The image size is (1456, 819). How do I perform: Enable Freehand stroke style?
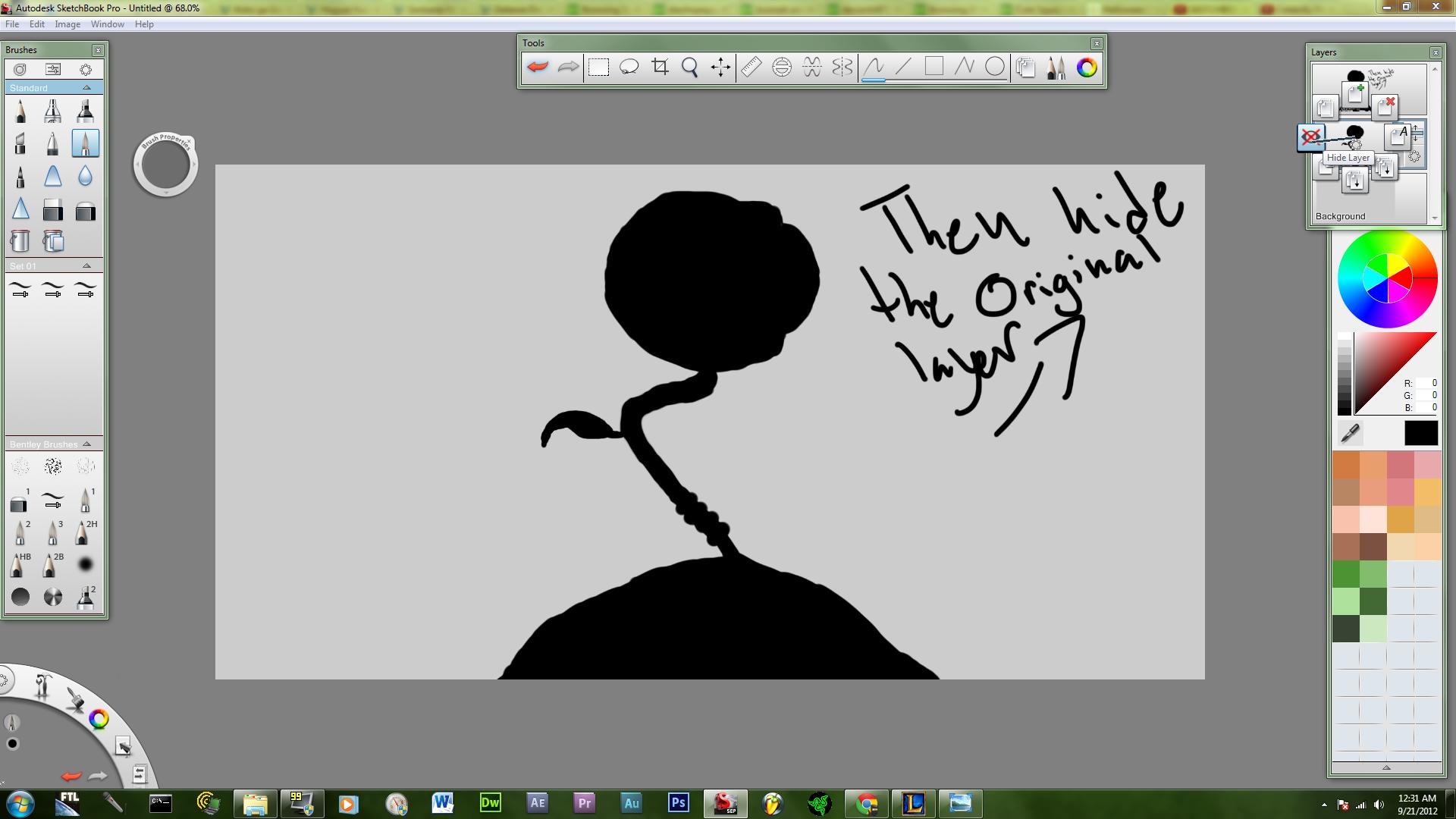click(x=874, y=67)
